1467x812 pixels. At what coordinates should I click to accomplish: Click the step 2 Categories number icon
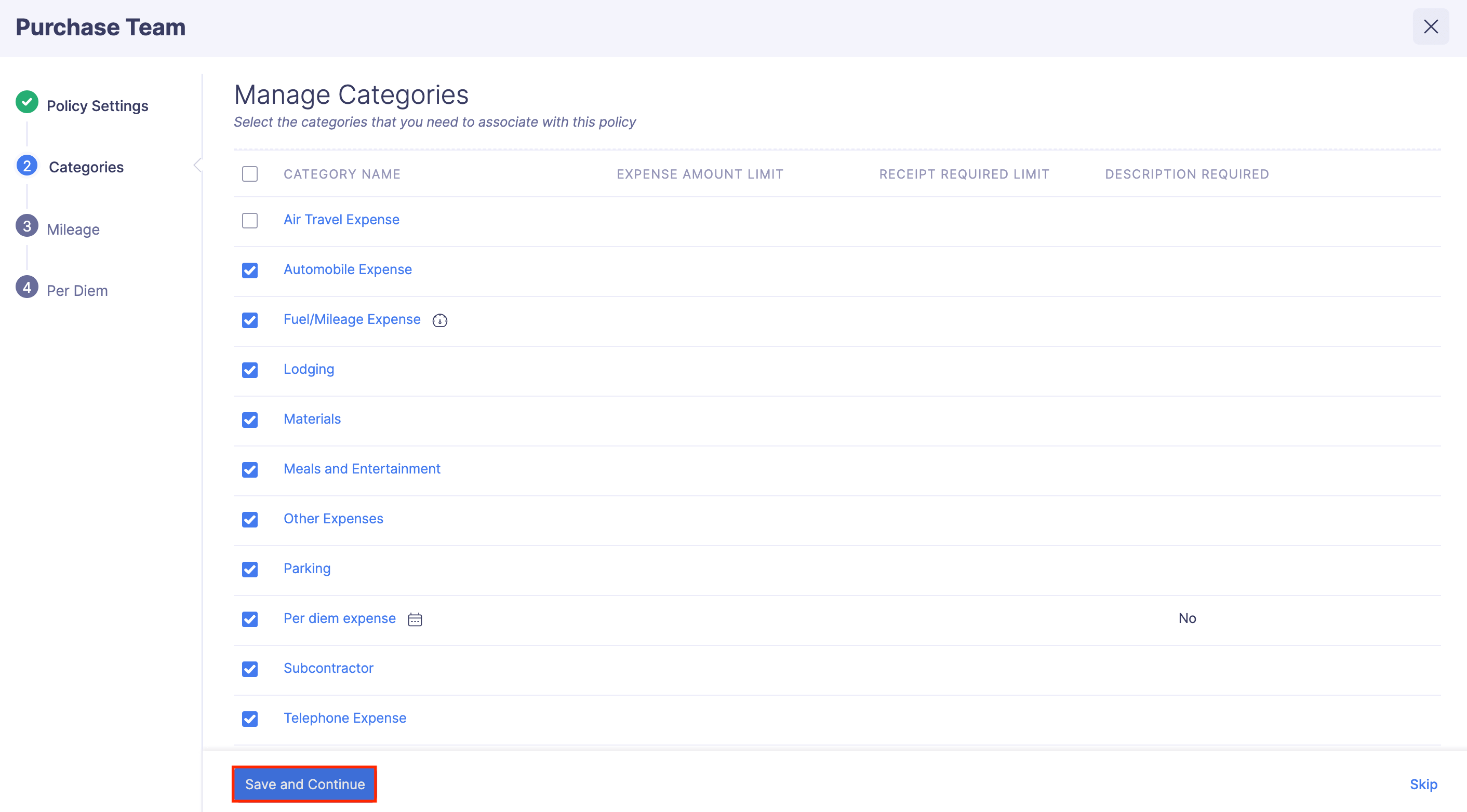tap(27, 166)
